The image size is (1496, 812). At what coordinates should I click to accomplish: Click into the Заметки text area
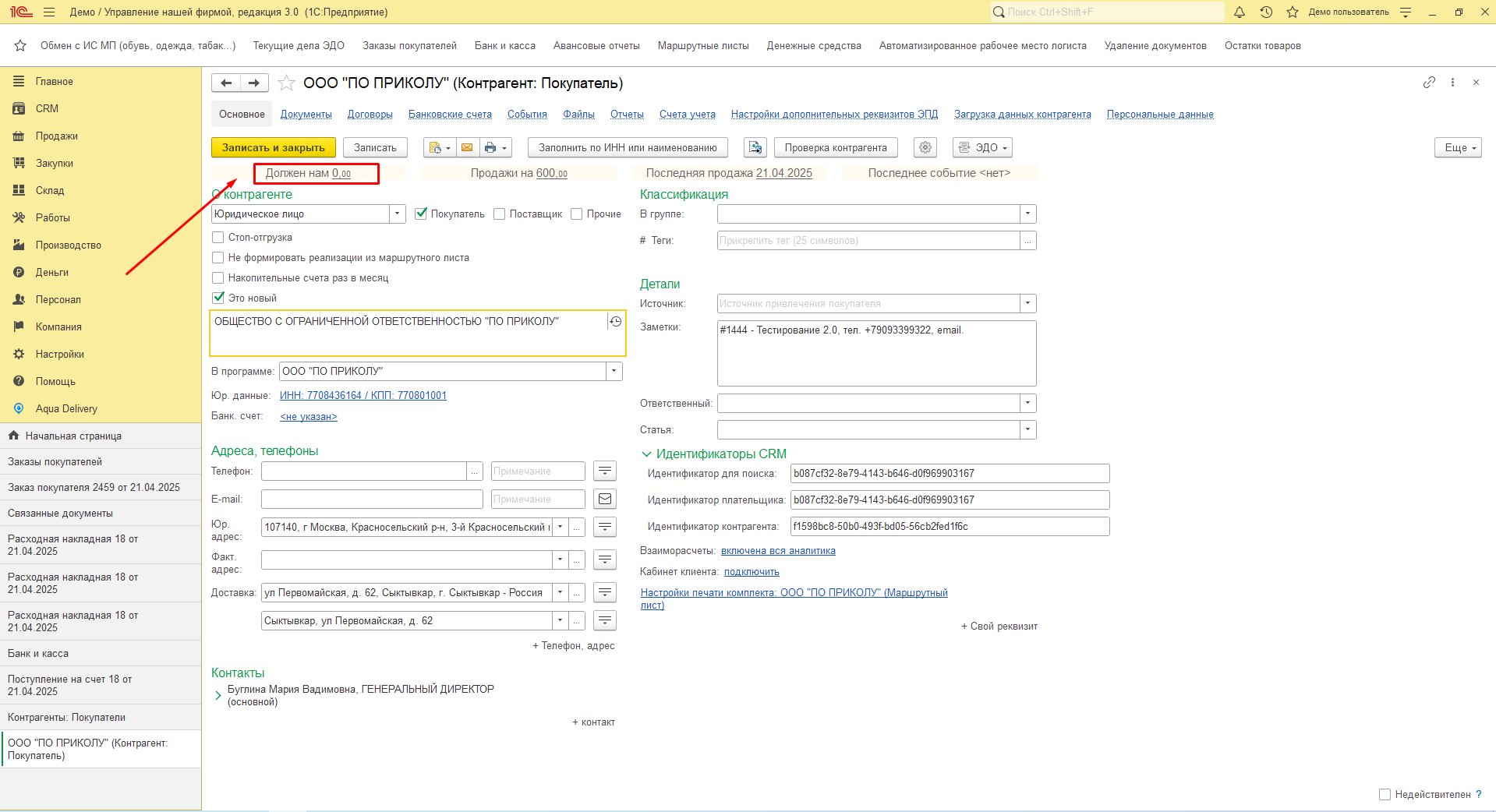[x=876, y=353]
